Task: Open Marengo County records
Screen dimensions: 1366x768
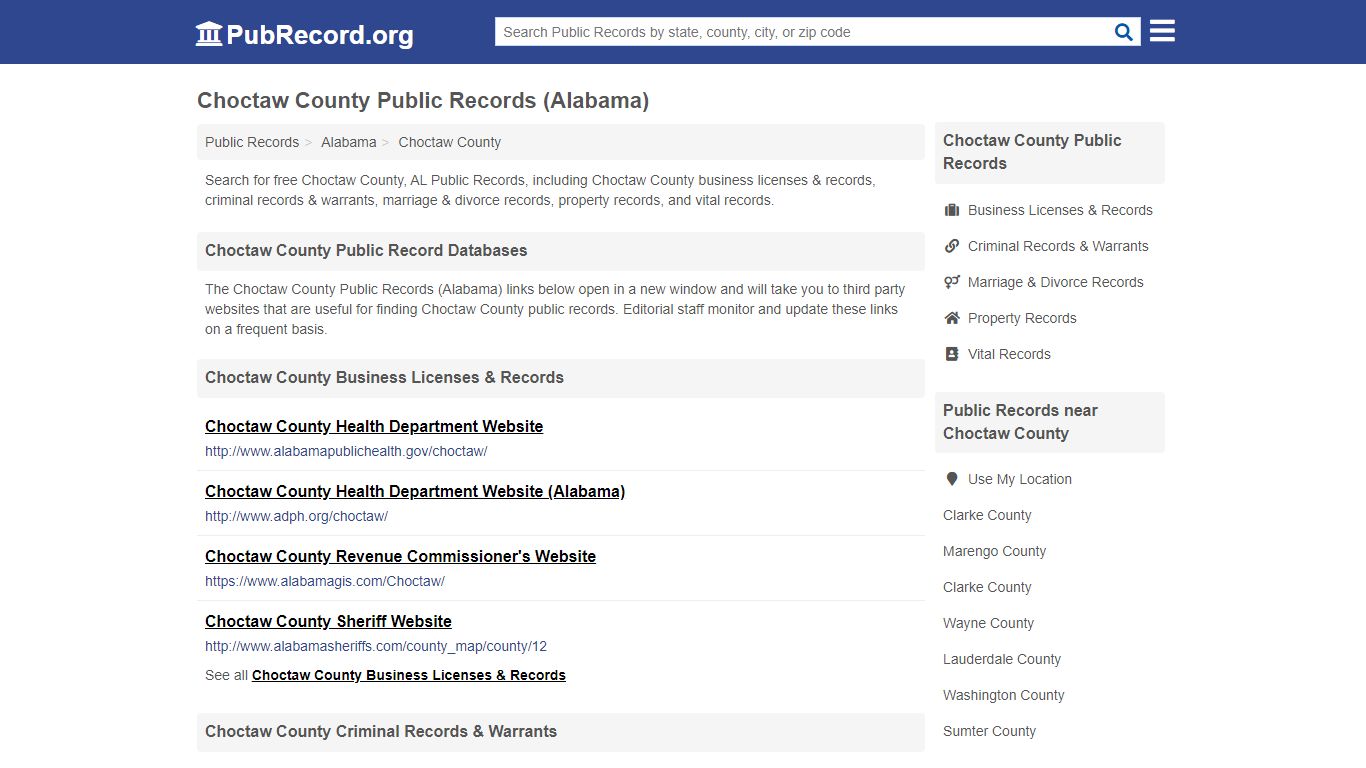Action: click(x=994, y=551)
